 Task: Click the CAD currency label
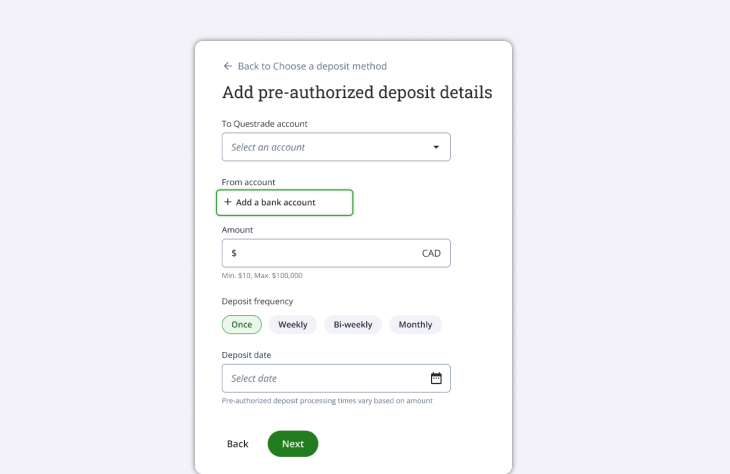click(x=431, y=253)
